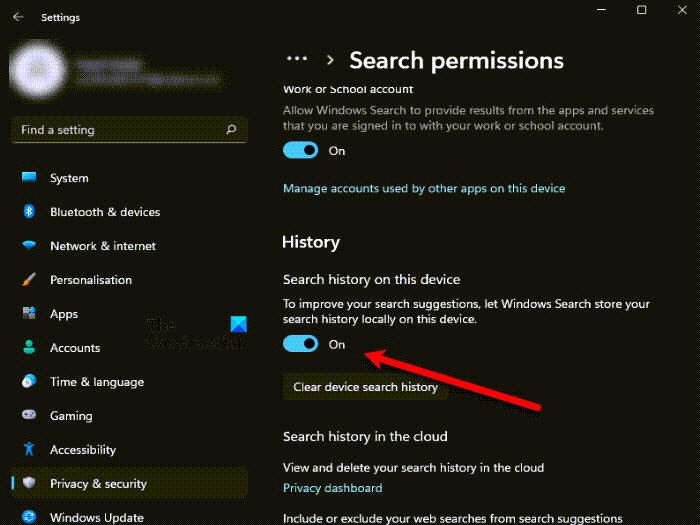Viewport: 700px width, 525px height.
Task: Click the System monitor icon
Action: pos(29,177)
